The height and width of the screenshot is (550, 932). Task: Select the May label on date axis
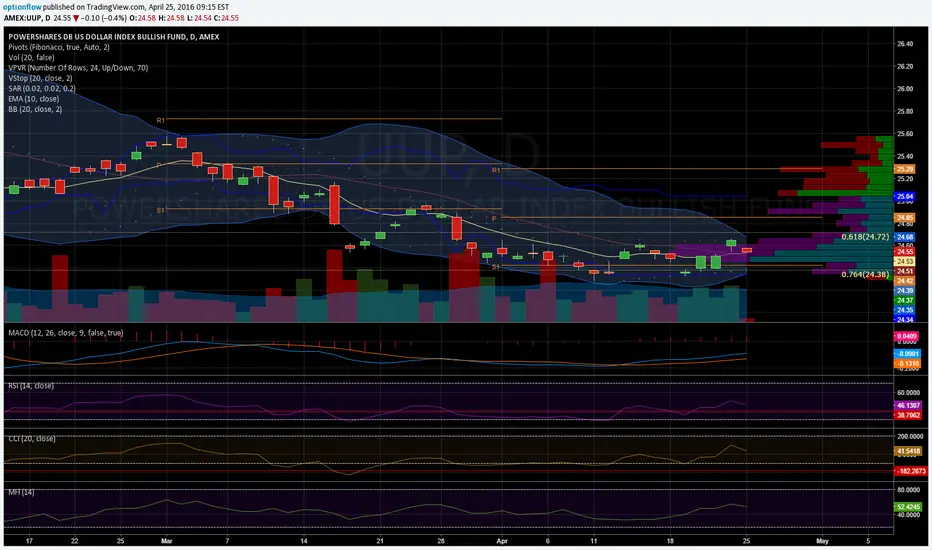point(823,541)
